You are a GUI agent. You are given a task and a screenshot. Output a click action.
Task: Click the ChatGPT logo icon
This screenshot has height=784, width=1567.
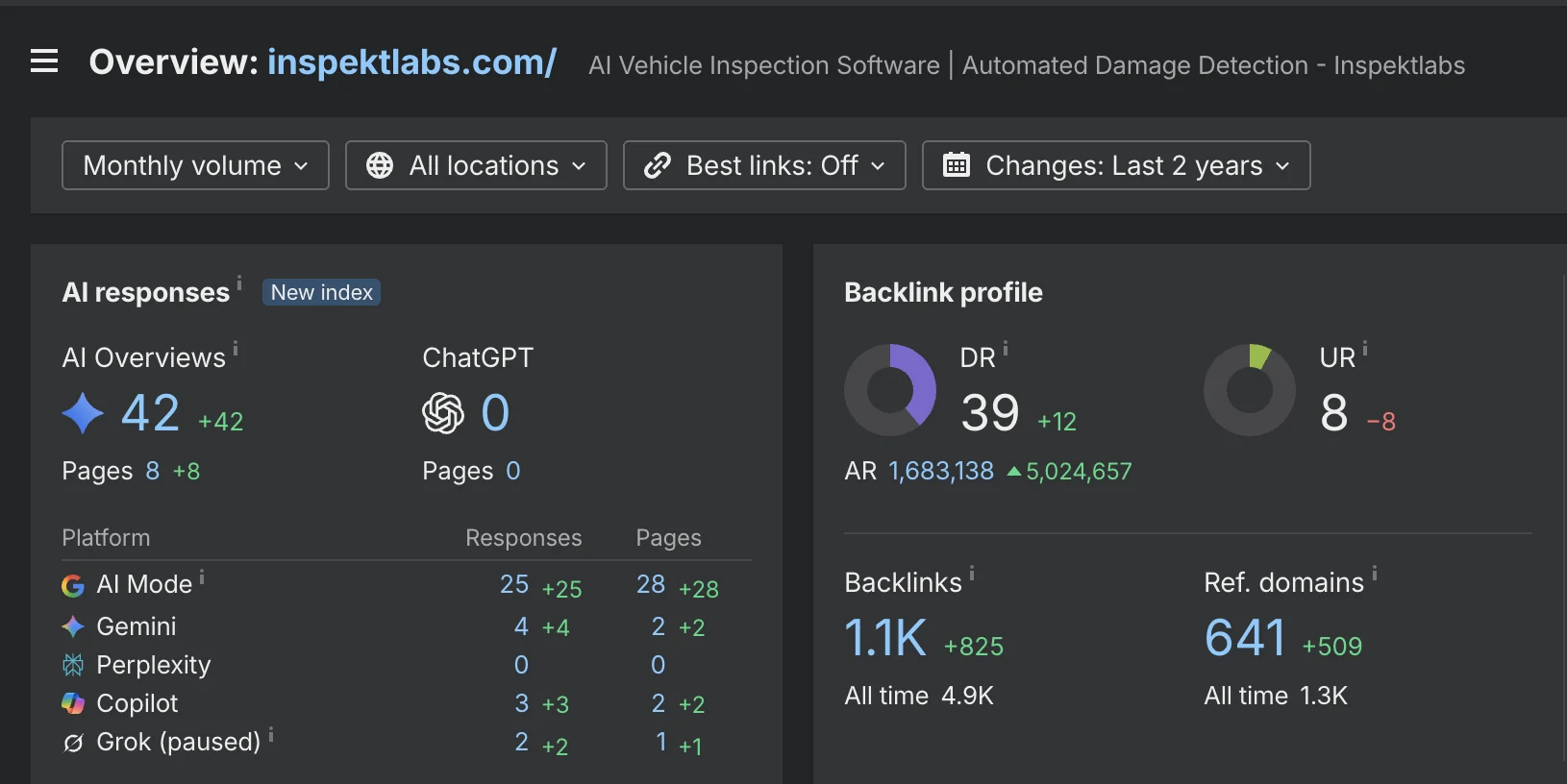pyautogui.click(x=443, y=413)
